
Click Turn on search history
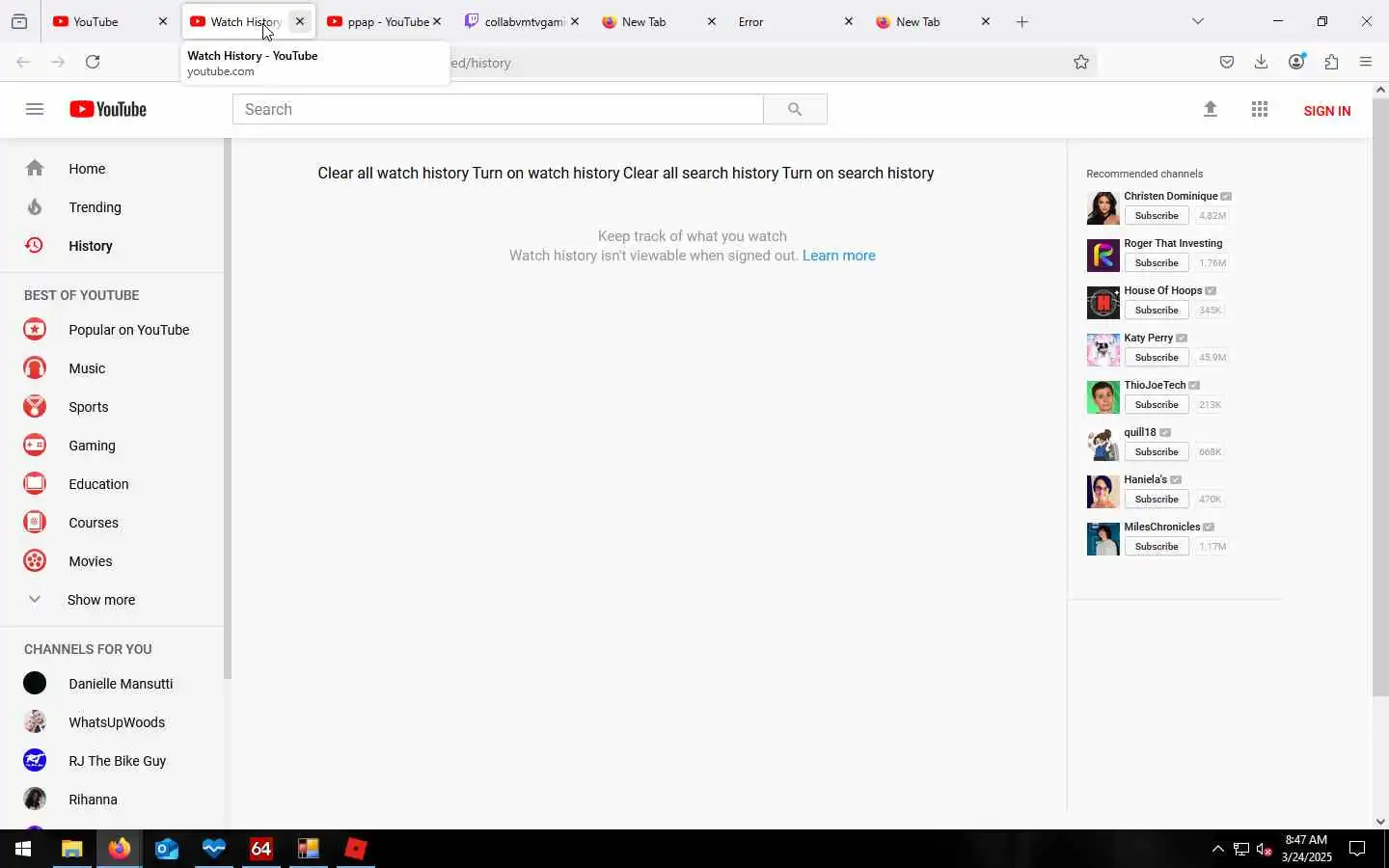(858, 174)
